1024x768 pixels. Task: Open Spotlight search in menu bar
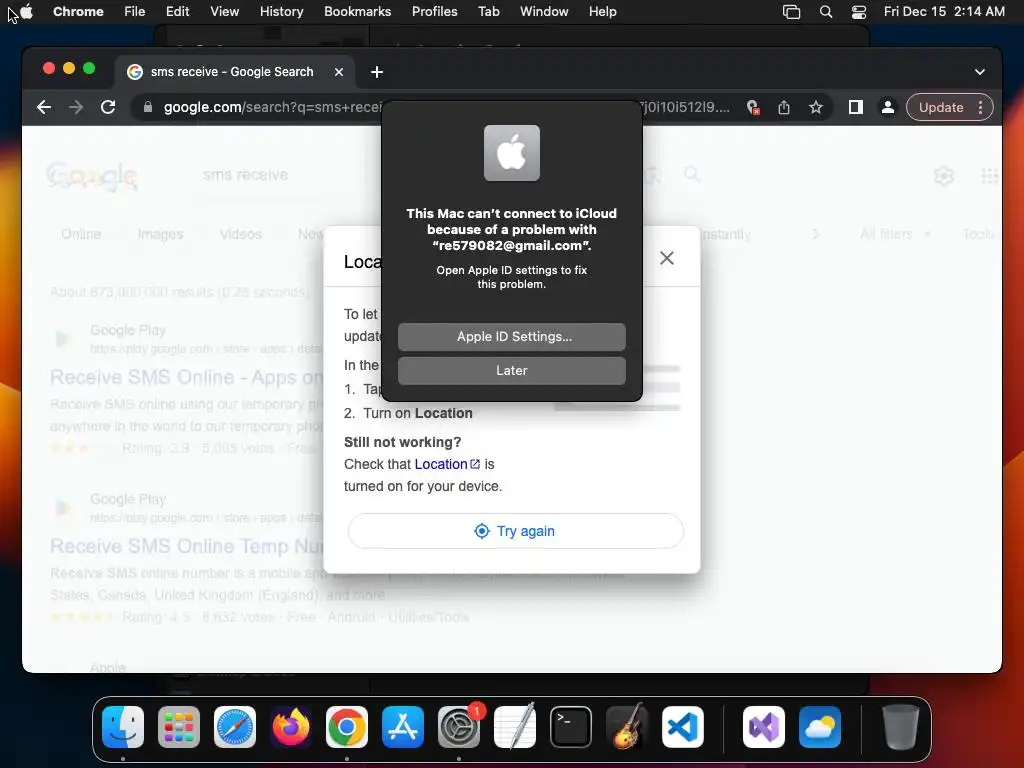[826, 12]
